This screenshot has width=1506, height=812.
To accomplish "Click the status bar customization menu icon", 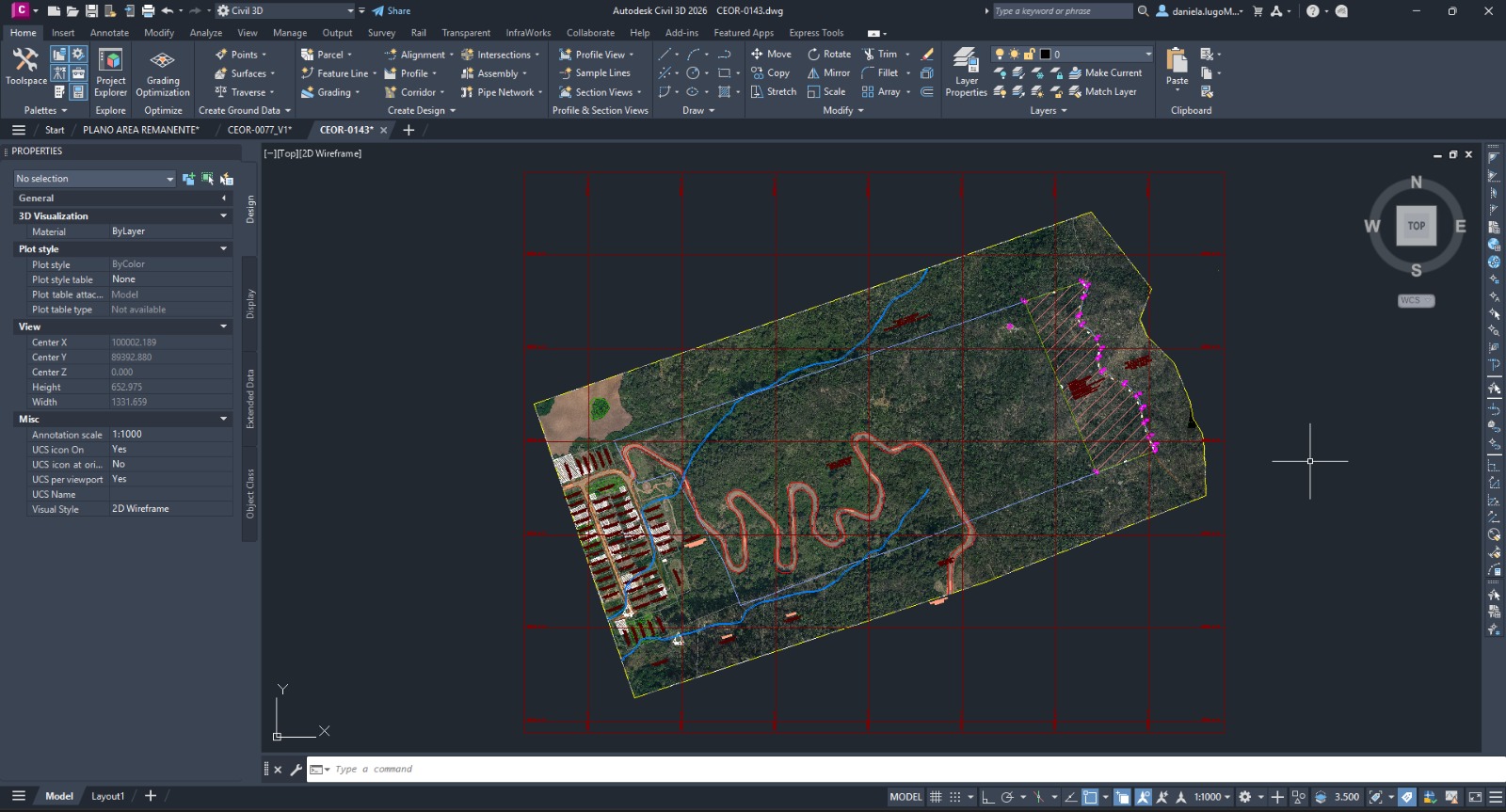I will [1495, 797].
